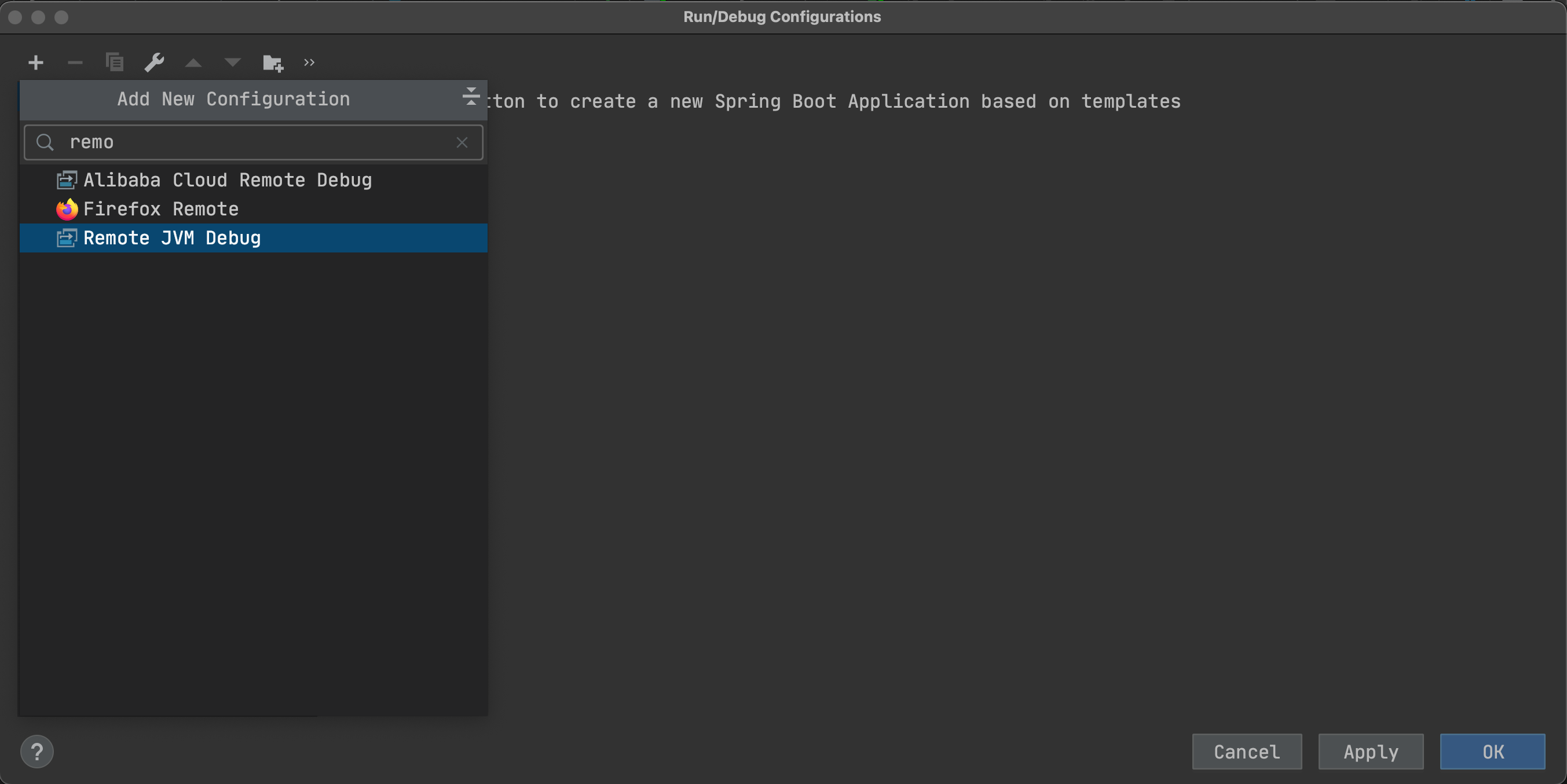Open Edit Templates wrench icon
Viewport: 1567px width, 784px height.
coord(154,63)
